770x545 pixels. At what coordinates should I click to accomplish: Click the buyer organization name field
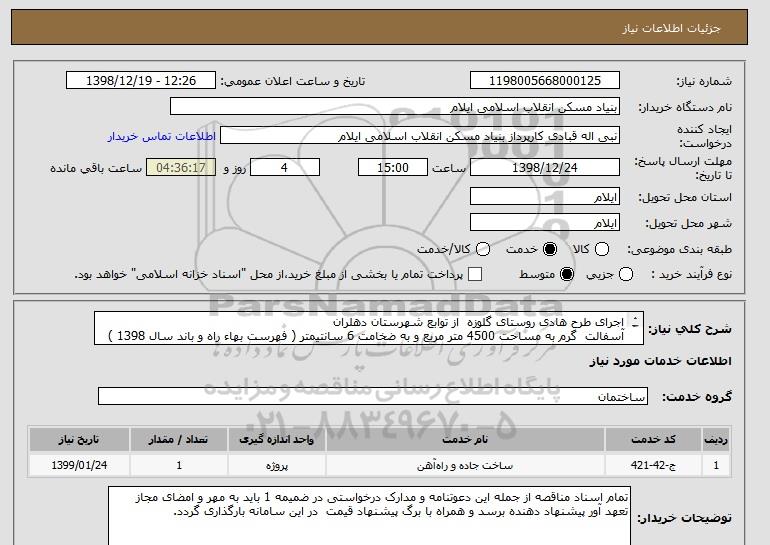(x=395, y=107)
